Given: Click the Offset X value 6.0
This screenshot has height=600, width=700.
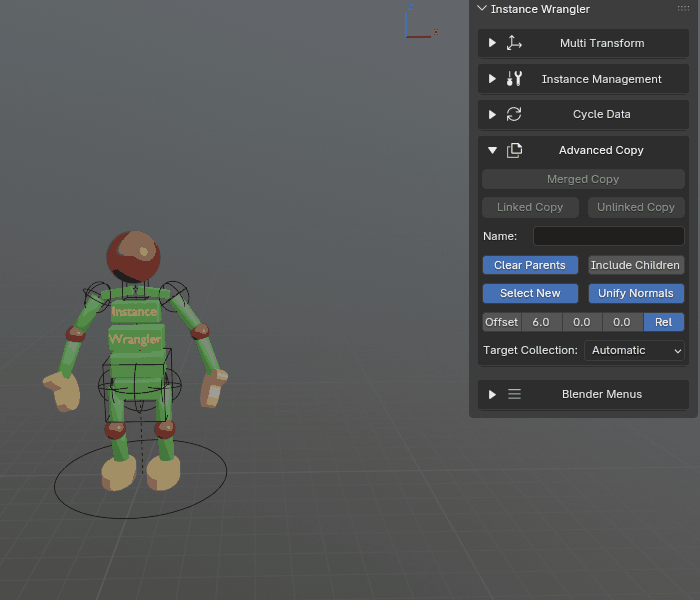Looking at the screenshot, I should click(x=541, y=322).
